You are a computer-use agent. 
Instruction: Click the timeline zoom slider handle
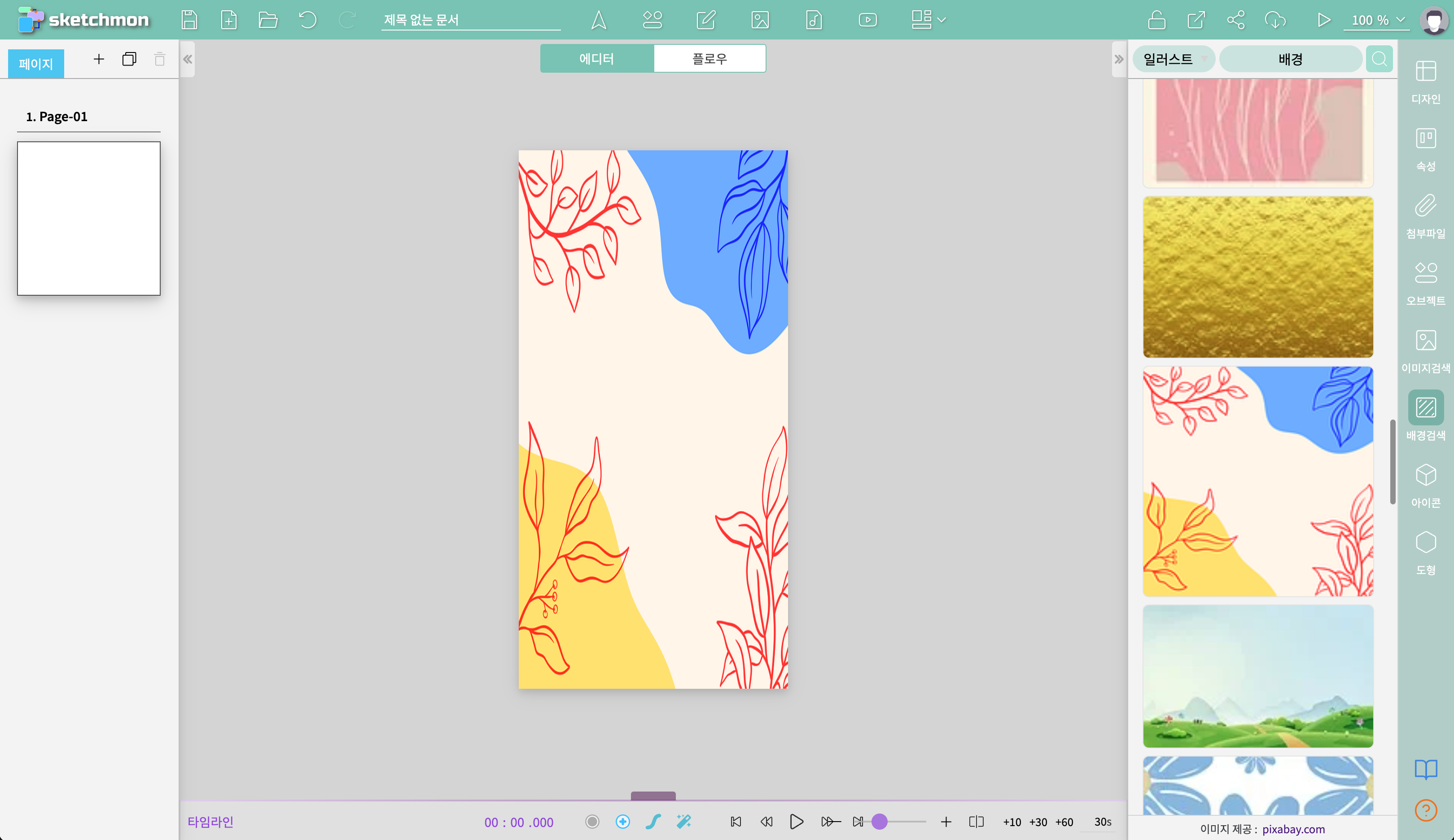tap(879, 822)
